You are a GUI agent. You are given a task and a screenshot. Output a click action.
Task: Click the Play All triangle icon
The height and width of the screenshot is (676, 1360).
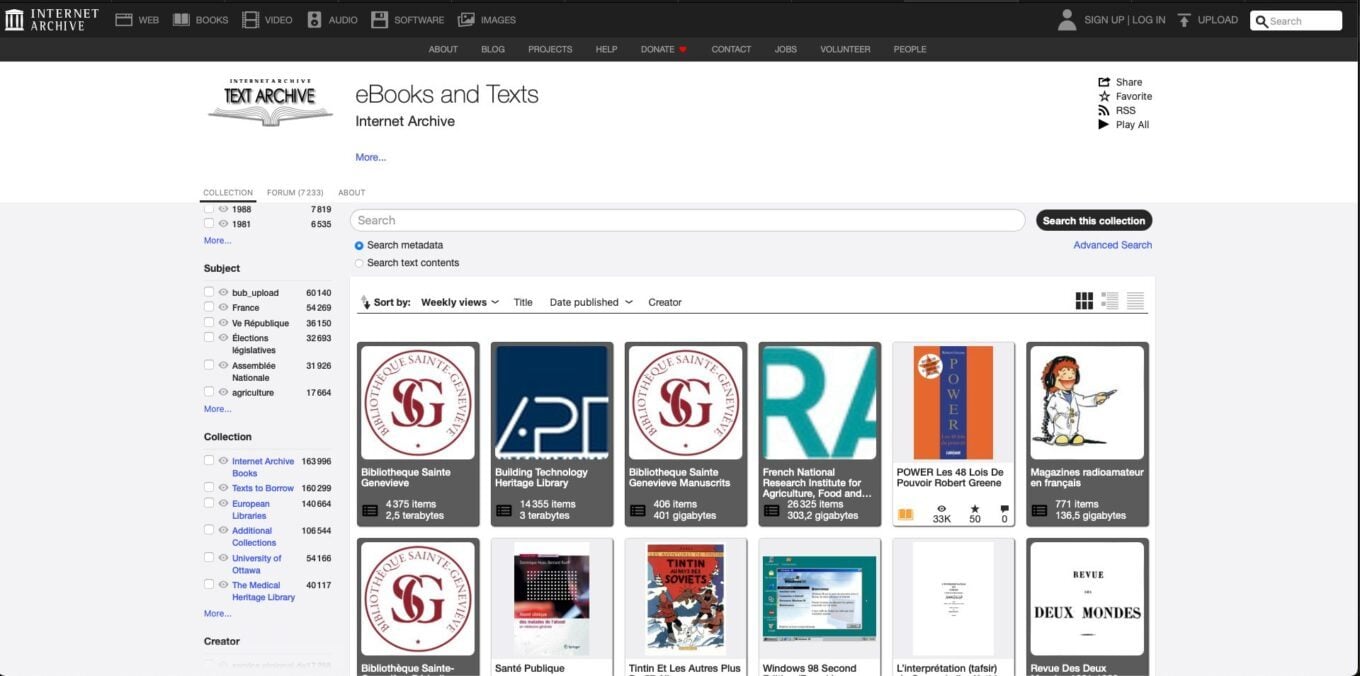click(x=1104, y=124)
